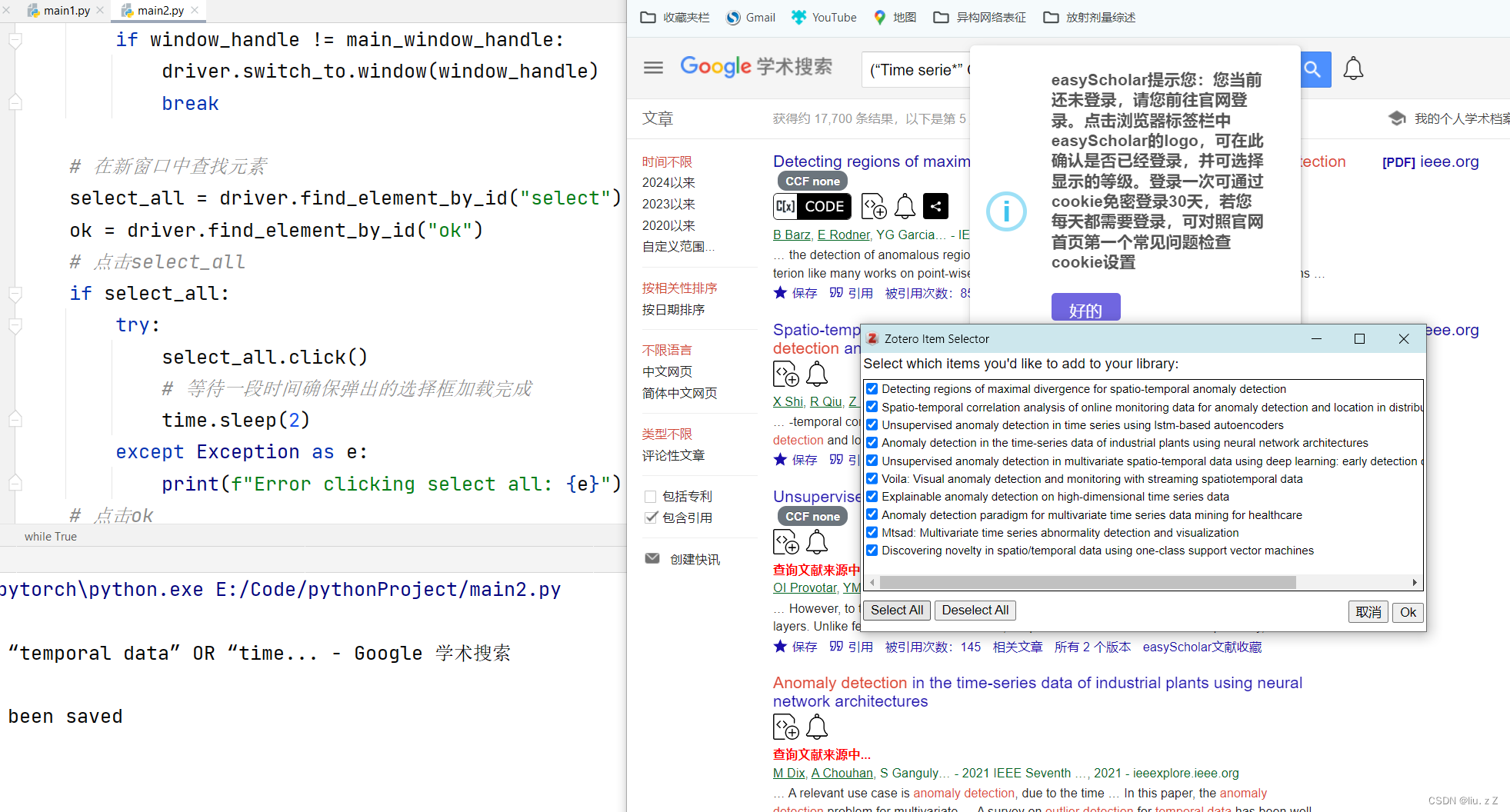Collapse the 'try:' block fold marker
This screenshot has width=1510, height=812.
(15, 325)
